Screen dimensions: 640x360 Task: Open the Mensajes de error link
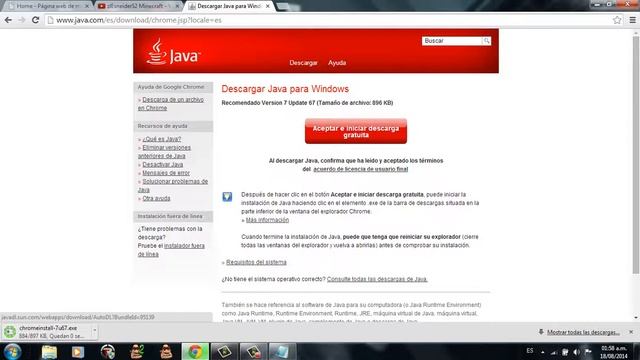tap(166, 173)
